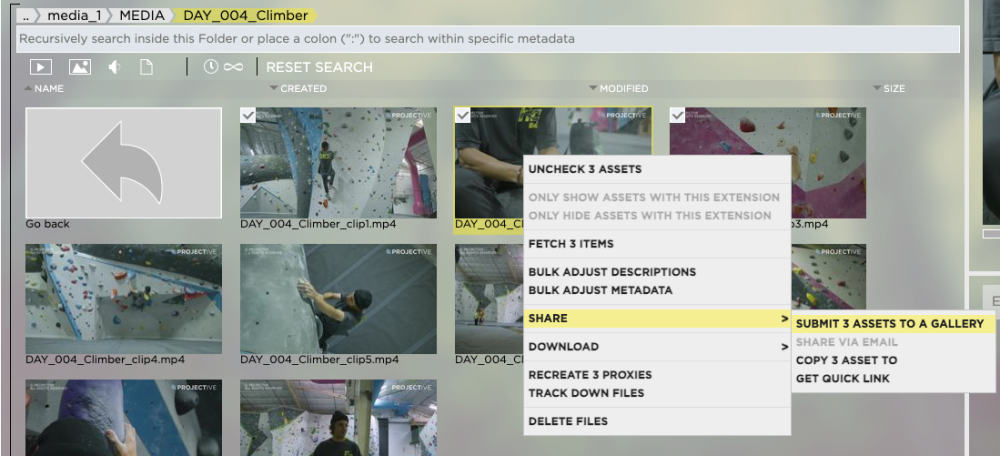This screenshot has width=1000, height=456.
Task: Click the recursive search input field
Action: point(487,39)
